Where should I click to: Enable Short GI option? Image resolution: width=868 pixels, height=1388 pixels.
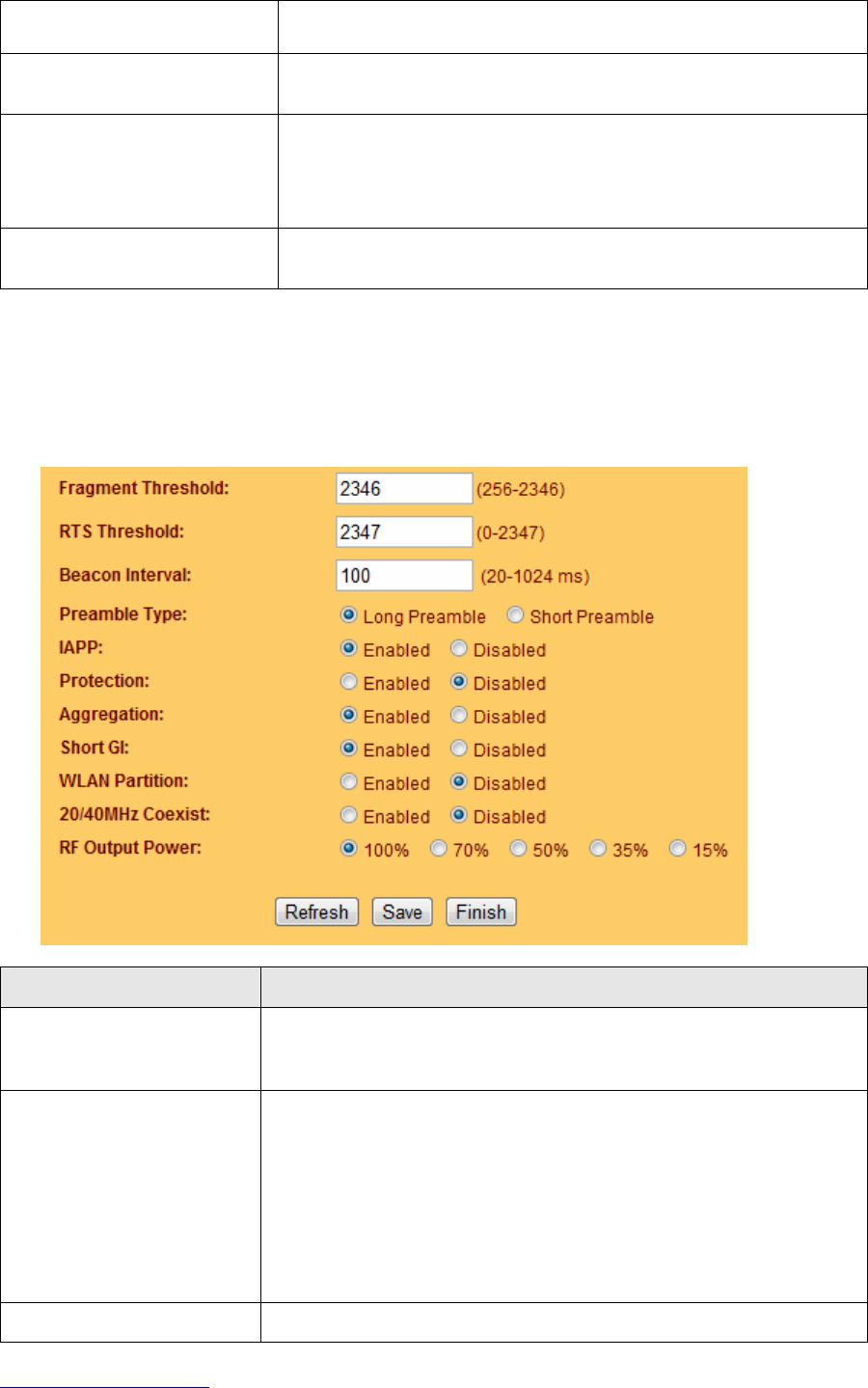(349, 748)
